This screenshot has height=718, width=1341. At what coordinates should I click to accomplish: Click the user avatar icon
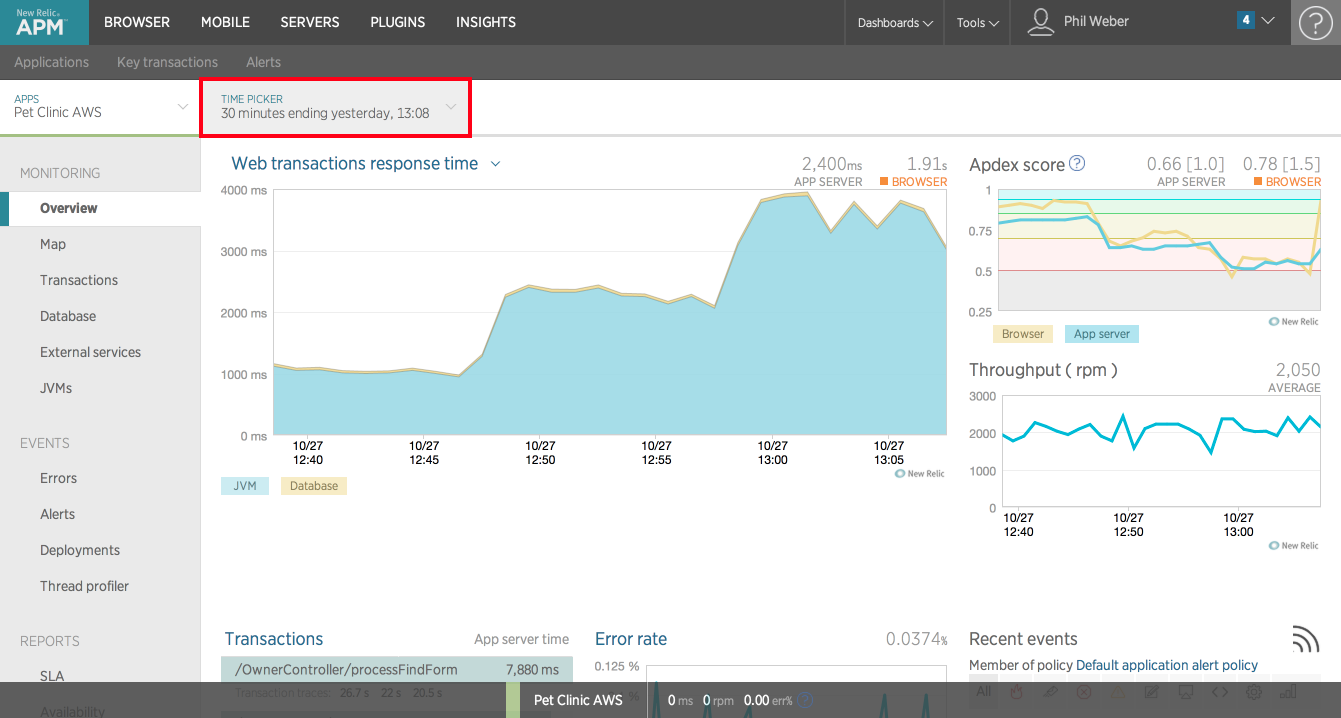coord(1041,22)
